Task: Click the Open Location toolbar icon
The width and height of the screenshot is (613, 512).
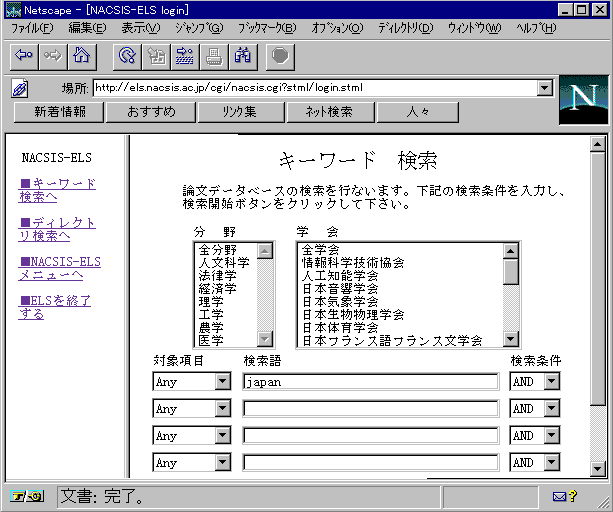Action: tap(185, 57)
